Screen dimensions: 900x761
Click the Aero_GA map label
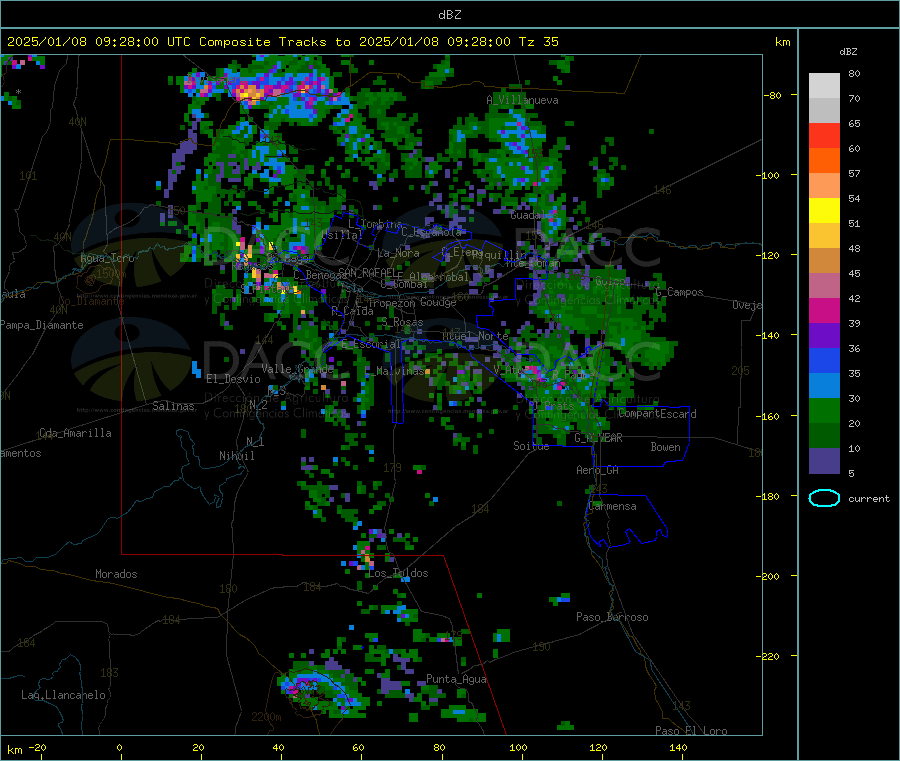(x=597, y=470)
